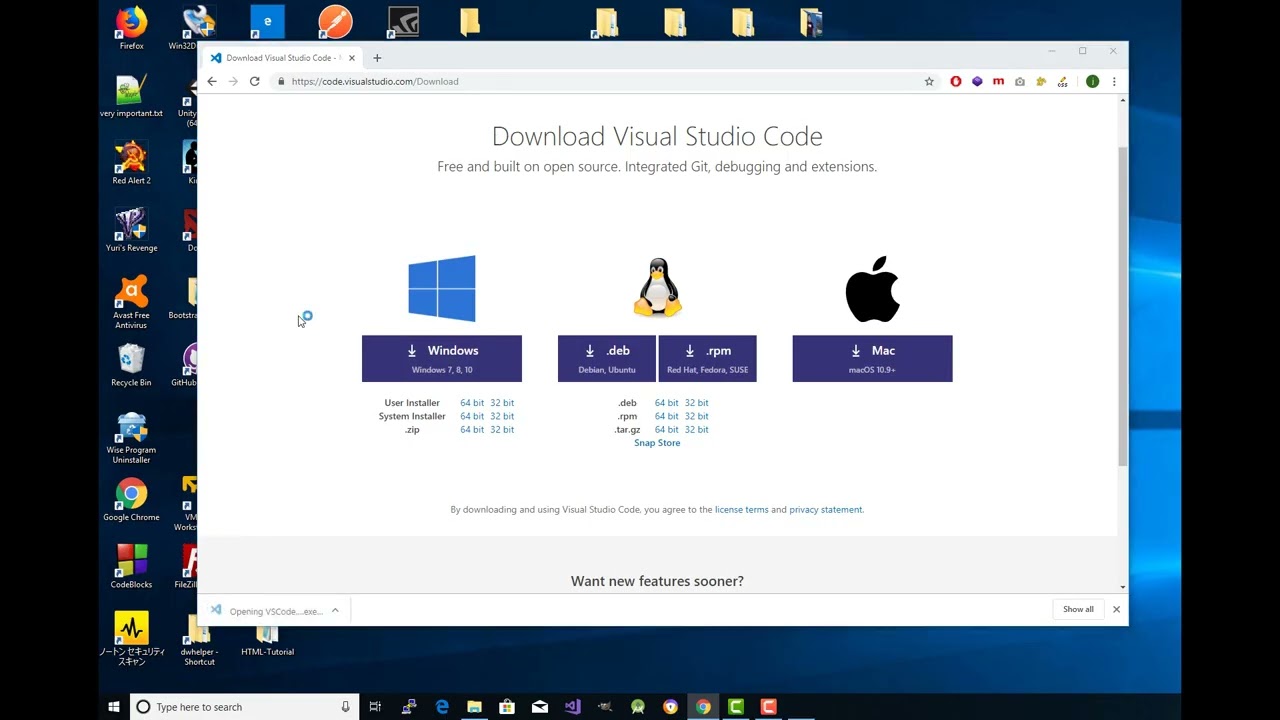
Task: Open the CSS pencil extension
Action: pyautogui.click(x=1062, y=81)
